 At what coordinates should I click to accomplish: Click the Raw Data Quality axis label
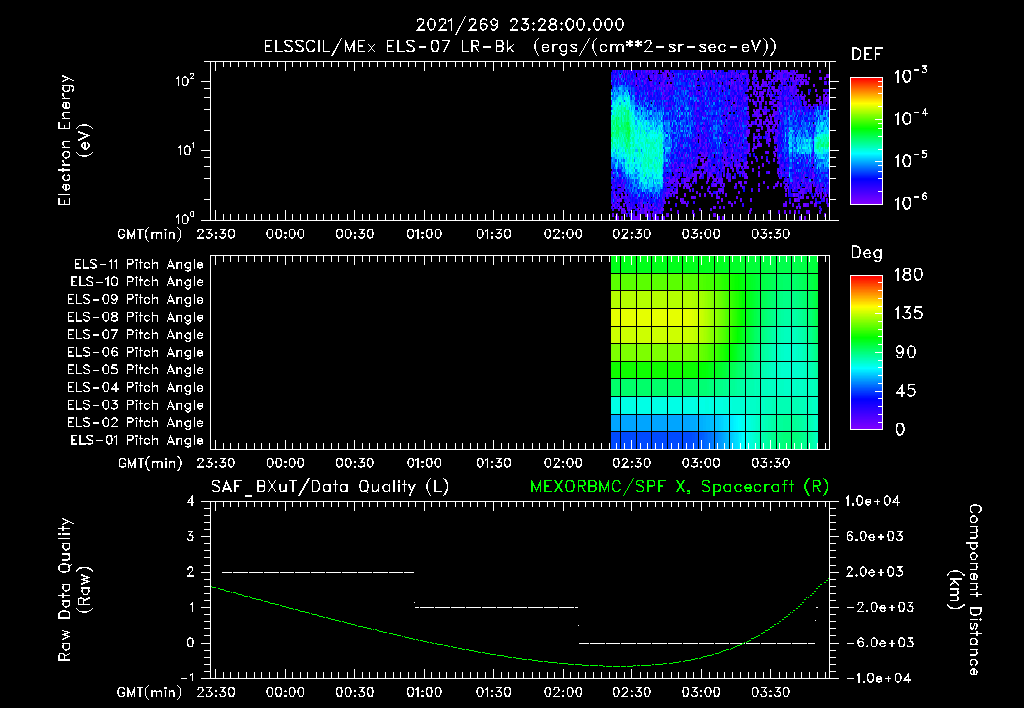[74, 590]
